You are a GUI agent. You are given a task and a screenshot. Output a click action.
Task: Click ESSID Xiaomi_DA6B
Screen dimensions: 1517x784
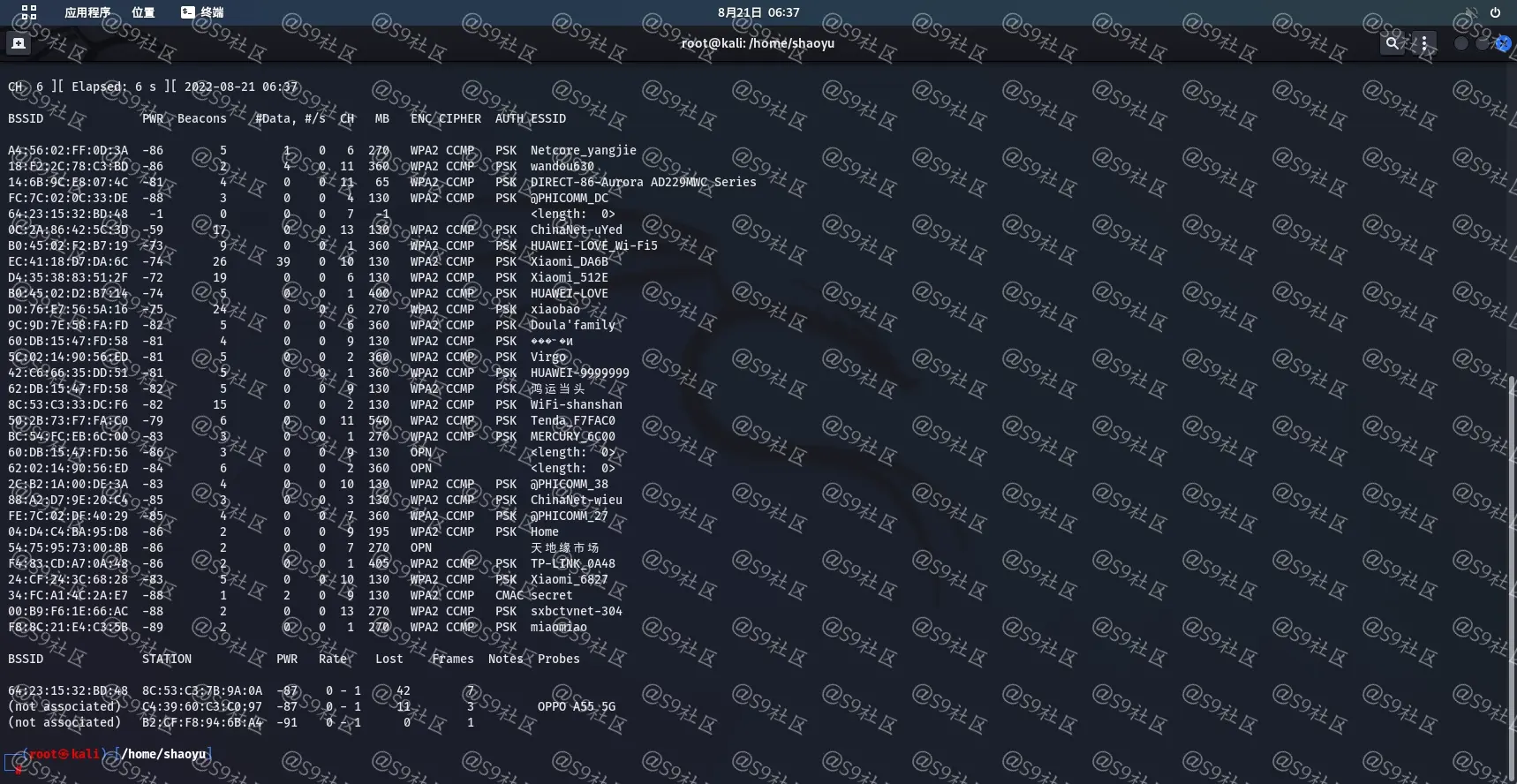pos(569,261)
